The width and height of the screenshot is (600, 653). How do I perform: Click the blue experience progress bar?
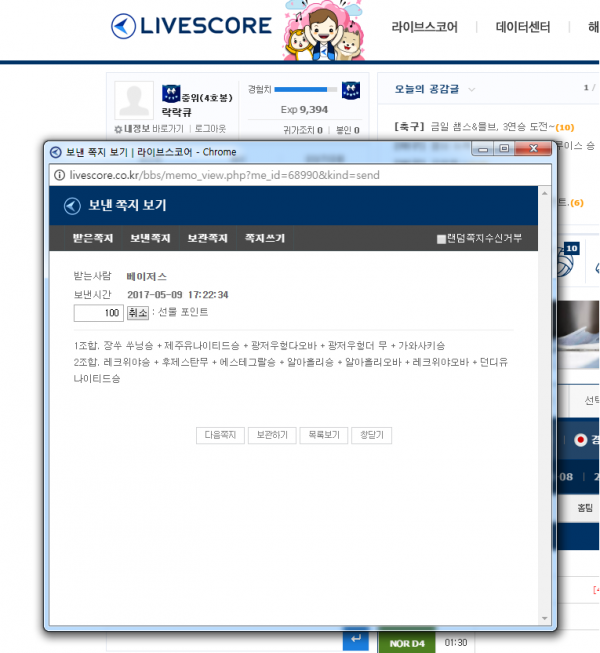305,90
